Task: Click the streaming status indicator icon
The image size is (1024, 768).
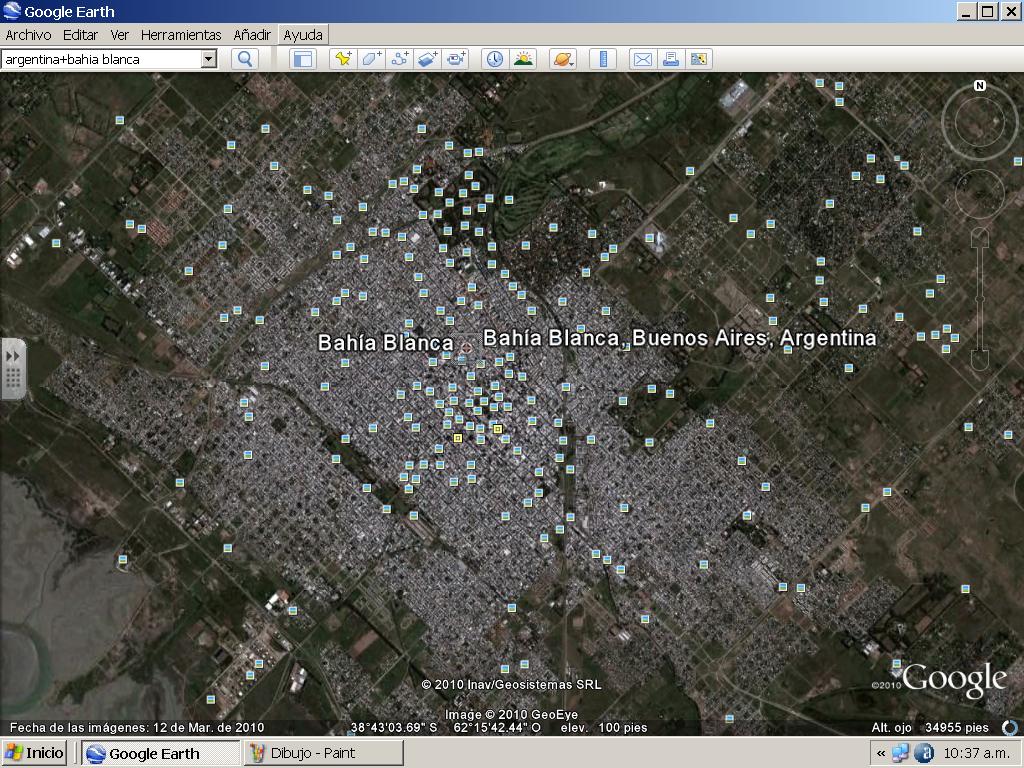Action: coord(1010,728)
